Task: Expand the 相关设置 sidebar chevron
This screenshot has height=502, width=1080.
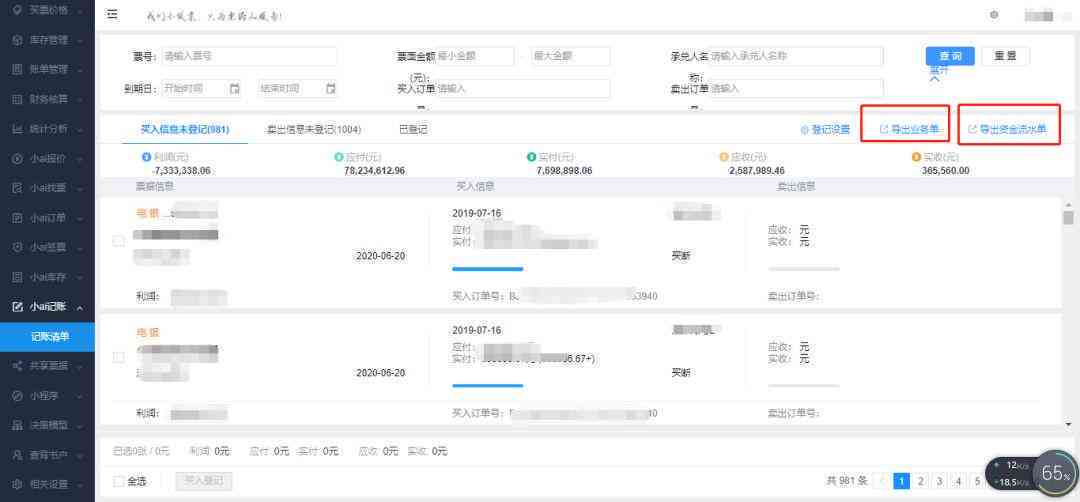Action: [81, 485]
